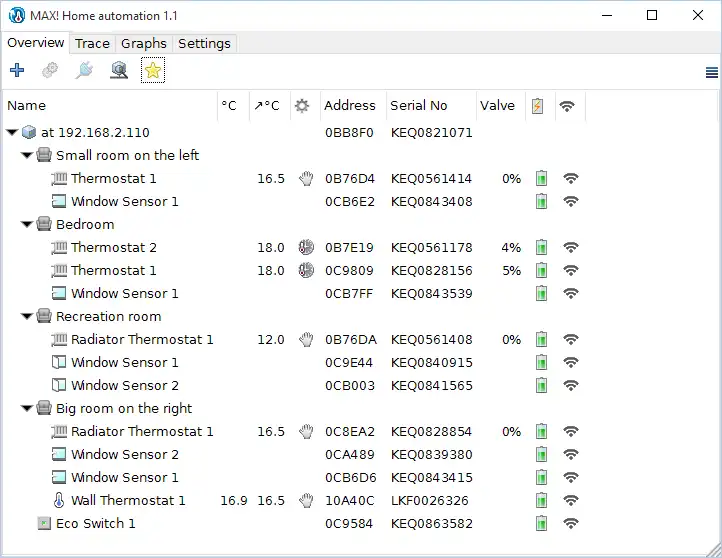
Task: Click the window resize grip corner
Action: click(714, 550)
